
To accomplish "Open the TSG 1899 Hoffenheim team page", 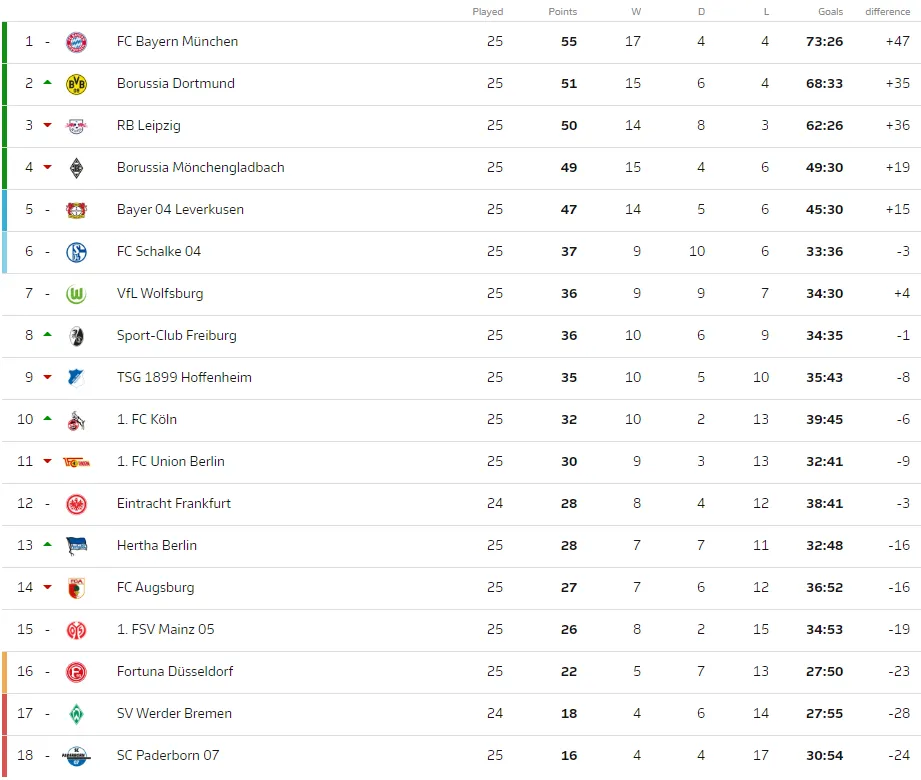I will (x=184, y=377).
